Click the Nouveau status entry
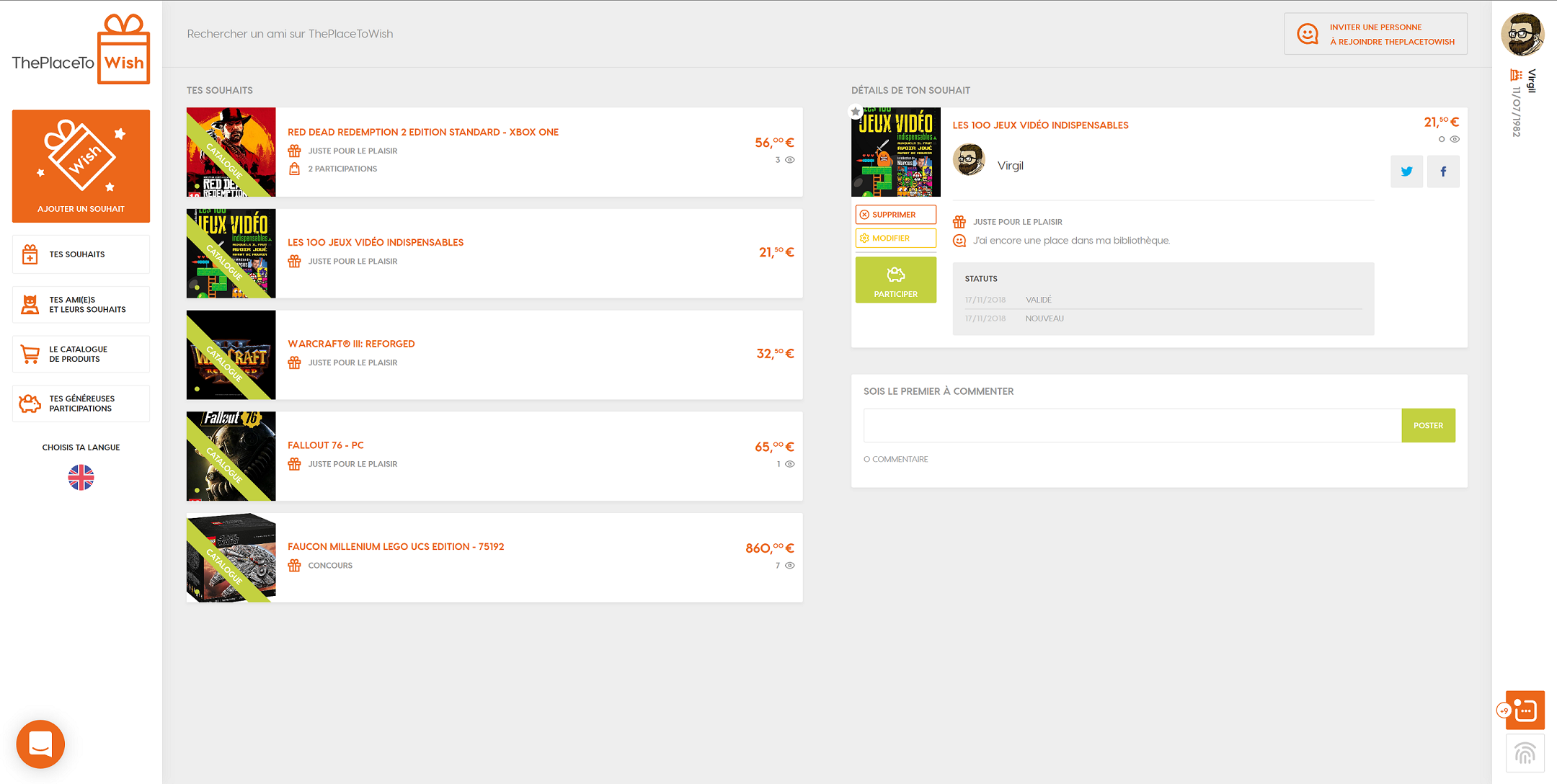 [x=1044, y=318]
